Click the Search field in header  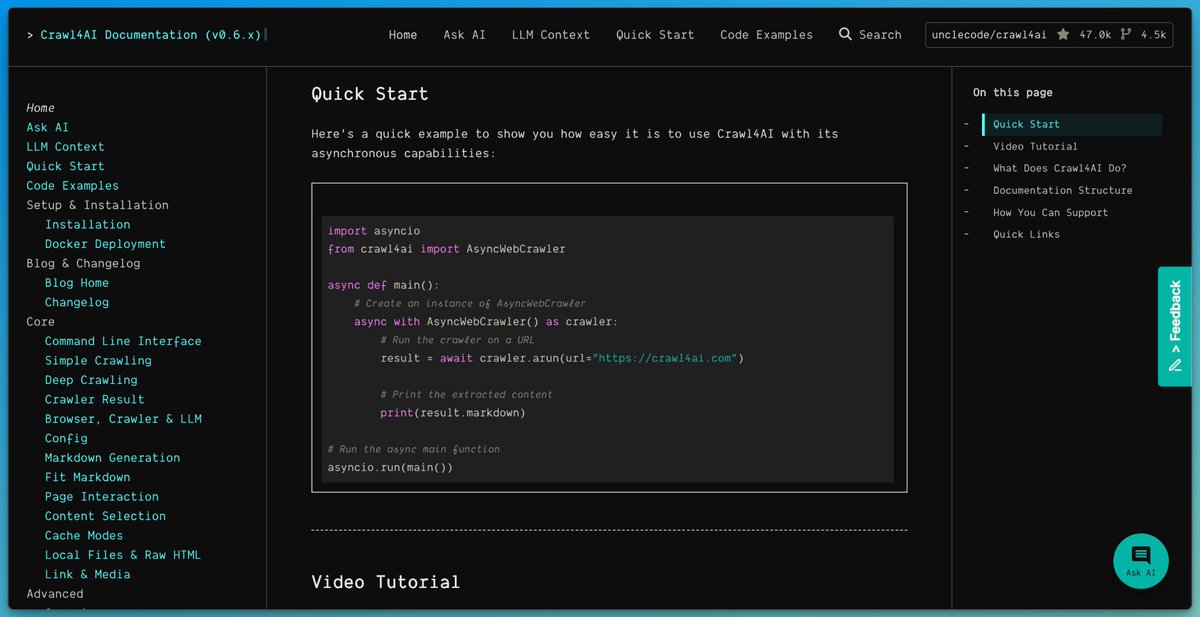coord(870,34)
